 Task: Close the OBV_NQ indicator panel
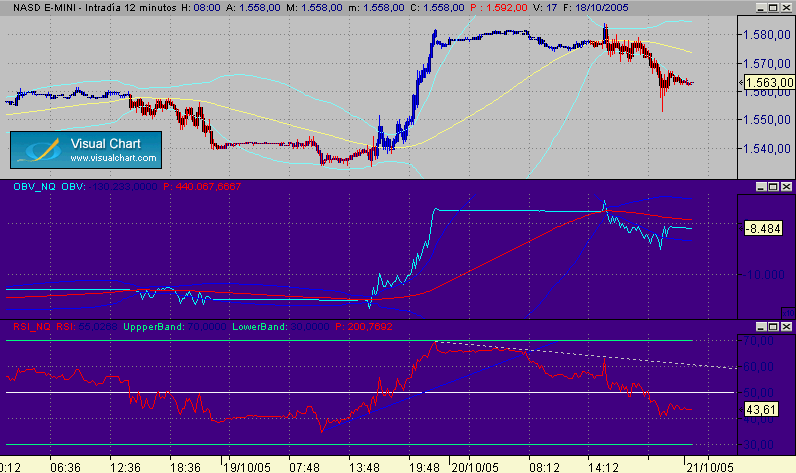786,187
